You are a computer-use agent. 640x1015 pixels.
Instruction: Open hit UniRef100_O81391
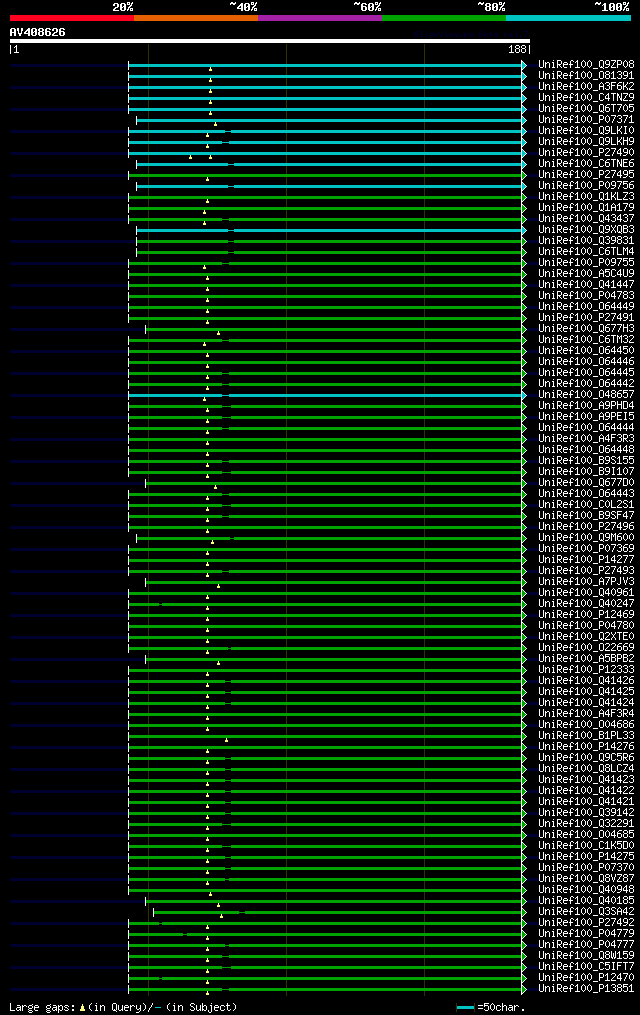coord(586,75)
